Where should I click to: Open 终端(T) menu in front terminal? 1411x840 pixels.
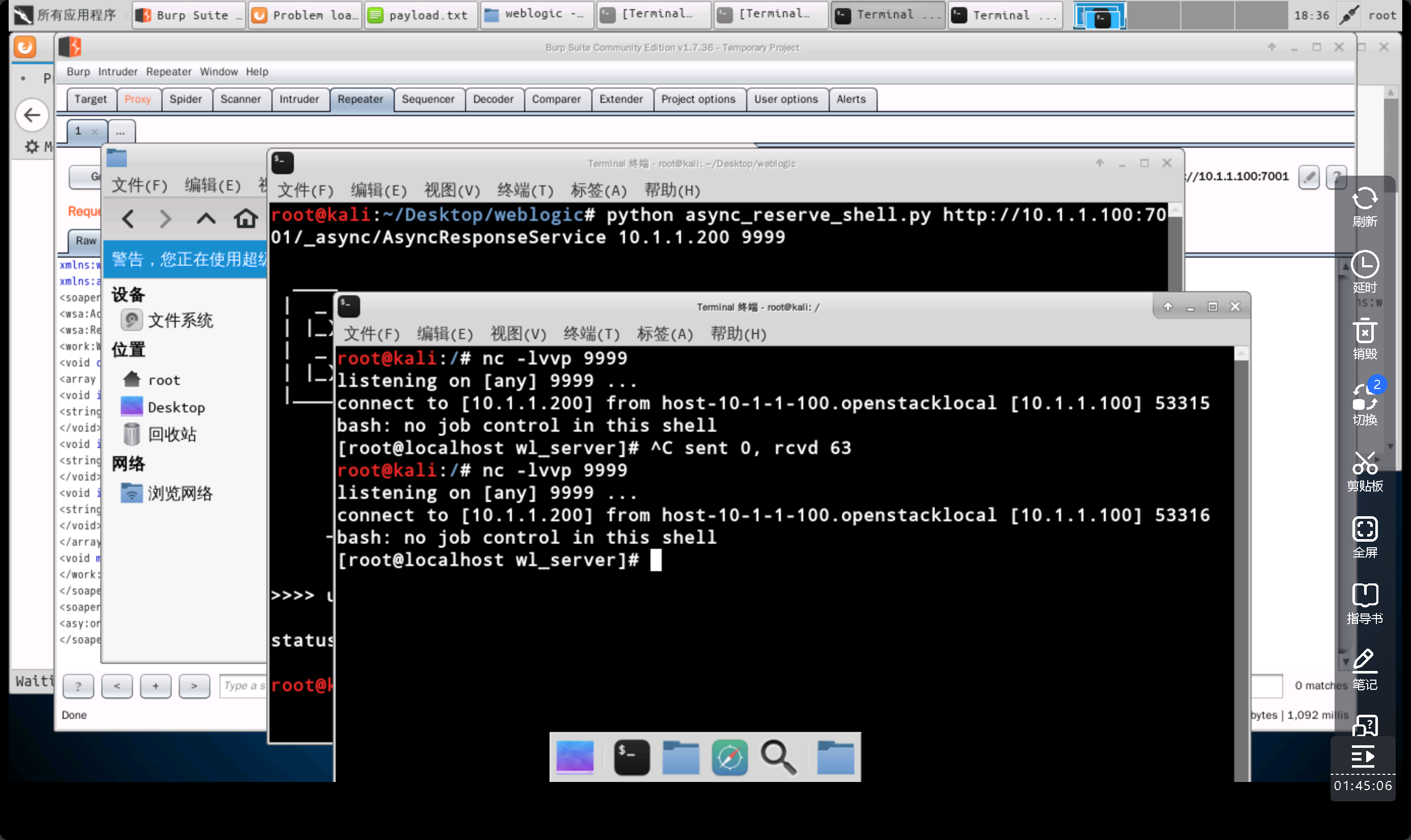tap(591, 334)
